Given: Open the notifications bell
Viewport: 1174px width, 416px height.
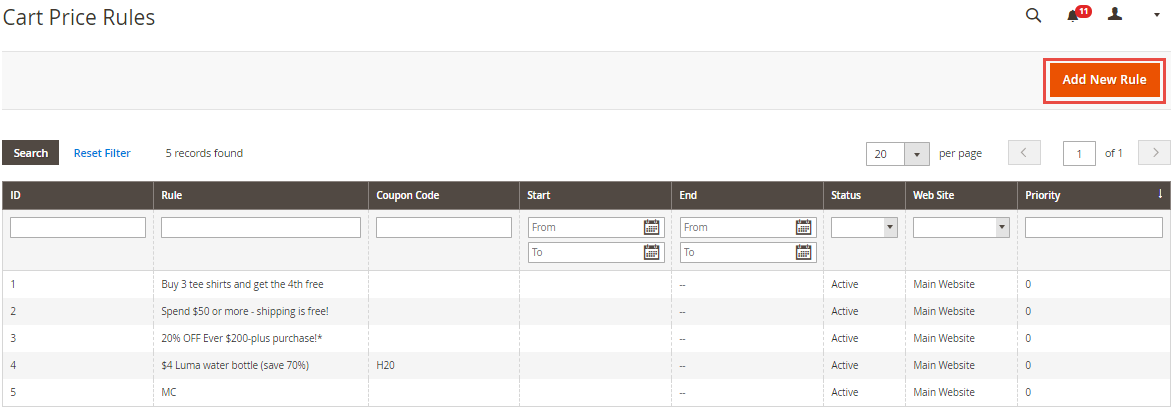Looking at the screenshot, I should [x=1074, y=15].
